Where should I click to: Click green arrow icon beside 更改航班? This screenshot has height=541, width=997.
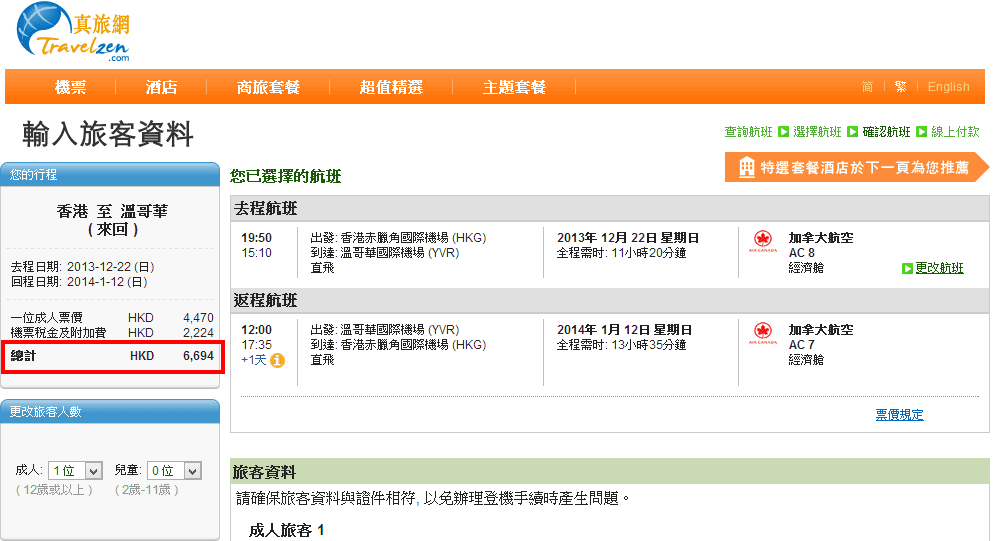pos(907,268)
